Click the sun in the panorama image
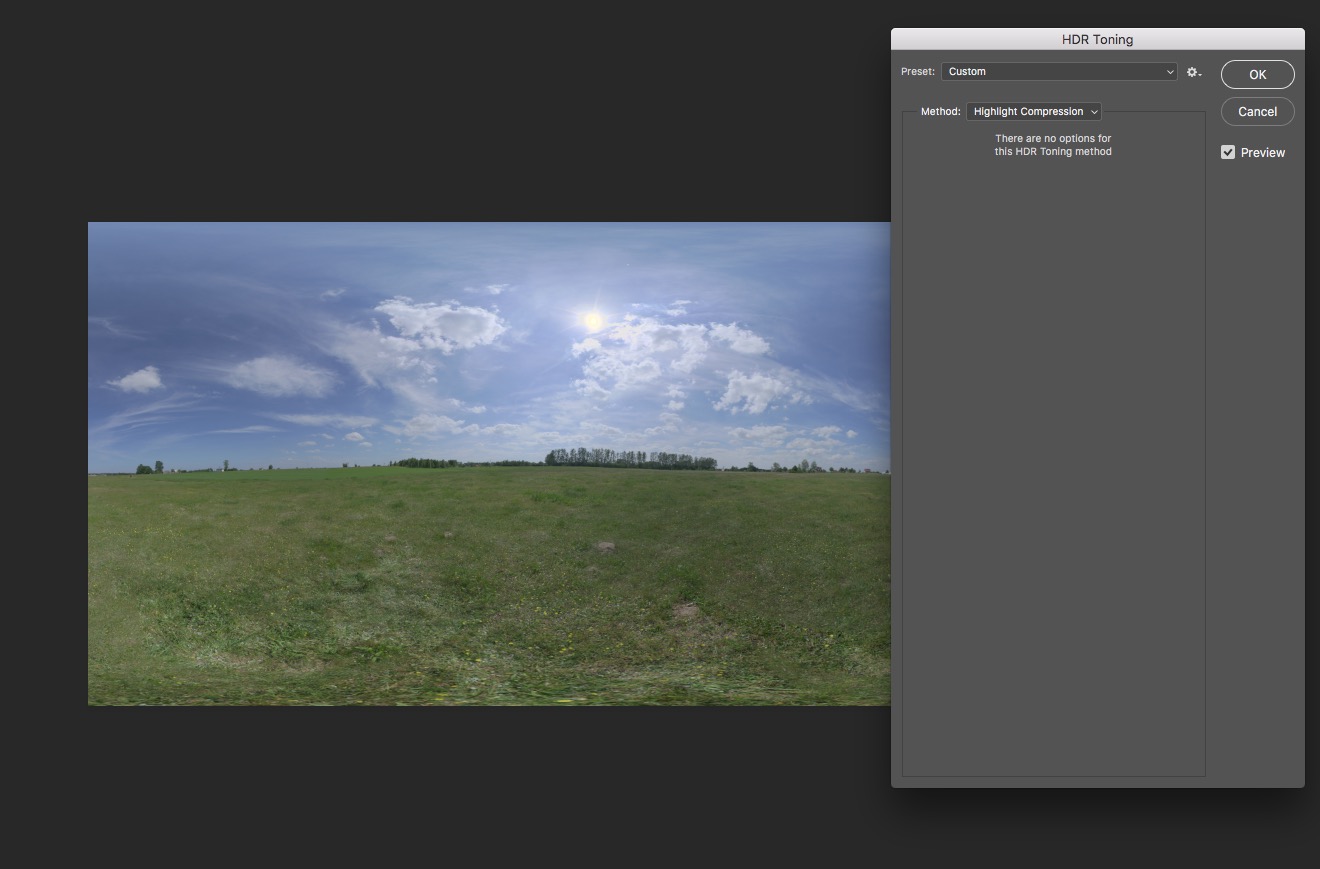The width and height of the screenshot is (1320, 869). [x=593, y=320]
